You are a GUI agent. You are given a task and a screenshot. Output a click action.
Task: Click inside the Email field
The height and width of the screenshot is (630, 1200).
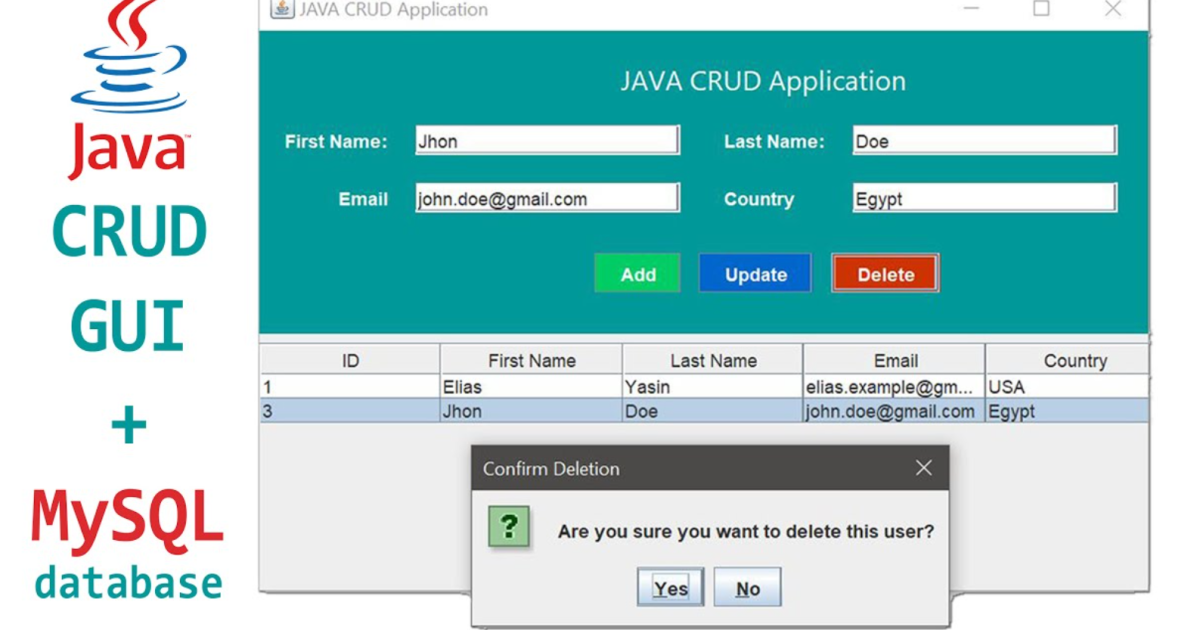pyautogui.click(x=546, y=198)
